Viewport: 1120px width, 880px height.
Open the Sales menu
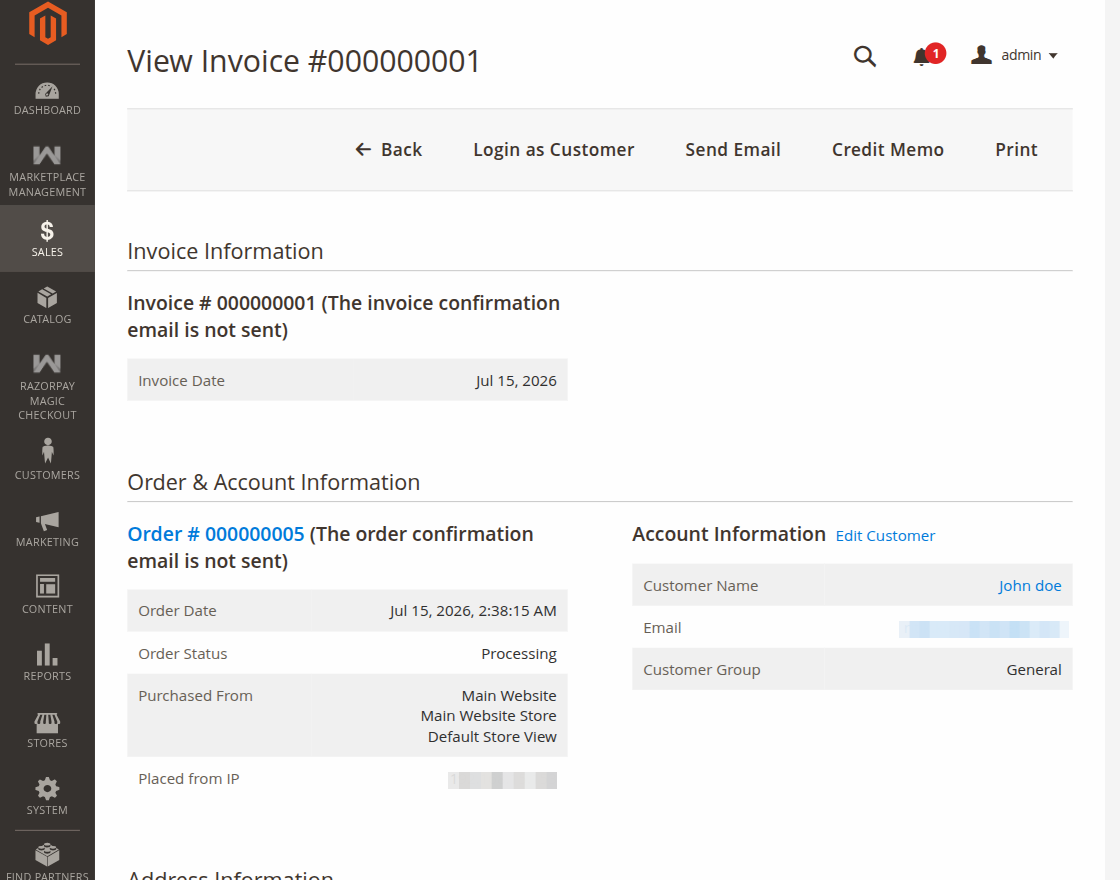(47, 239)
